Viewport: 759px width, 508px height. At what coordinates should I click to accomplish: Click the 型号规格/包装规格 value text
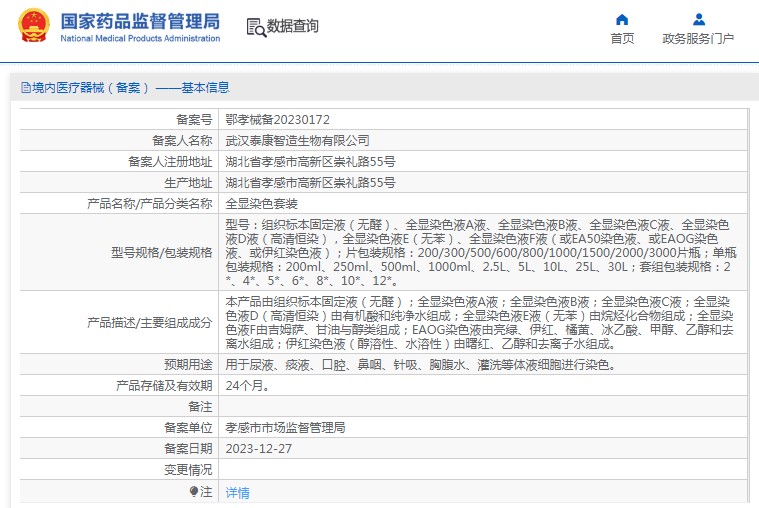pyautogui.click(x=481, y=252)
